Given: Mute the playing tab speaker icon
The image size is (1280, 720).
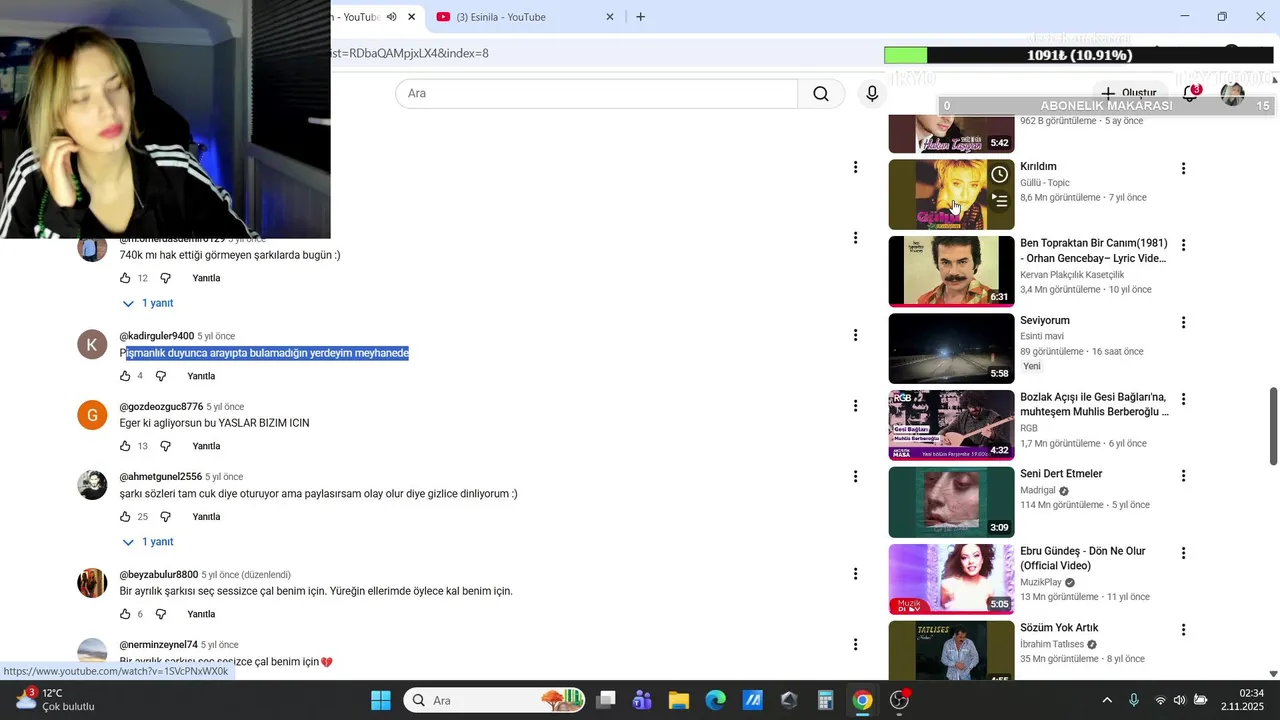Looking at the screenshot, I should pos(392,17).
